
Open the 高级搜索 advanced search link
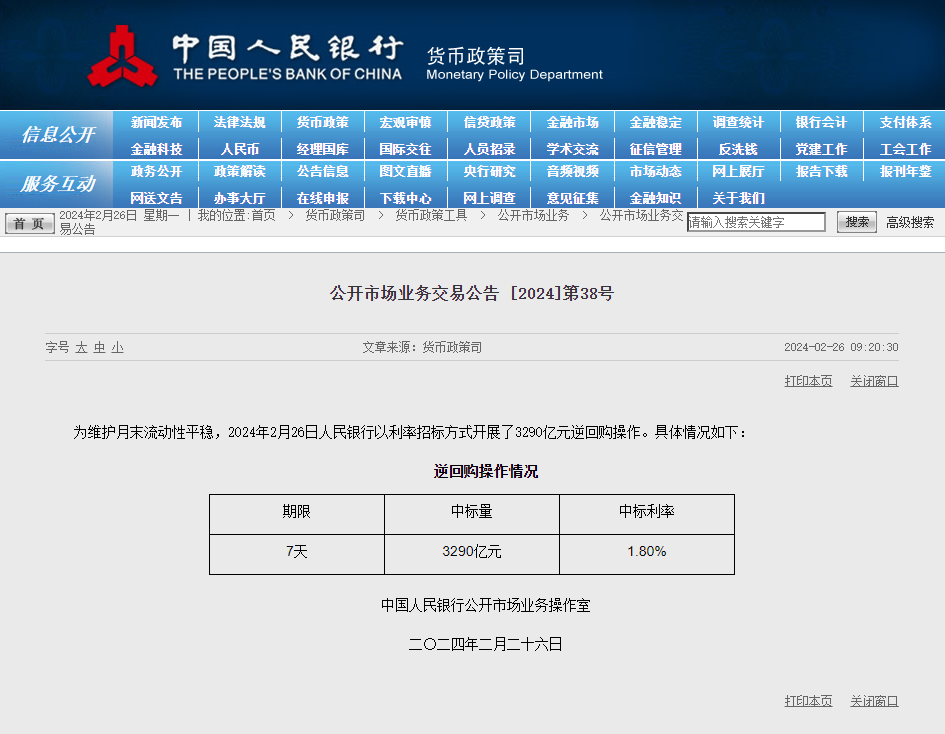click(910, 222)
